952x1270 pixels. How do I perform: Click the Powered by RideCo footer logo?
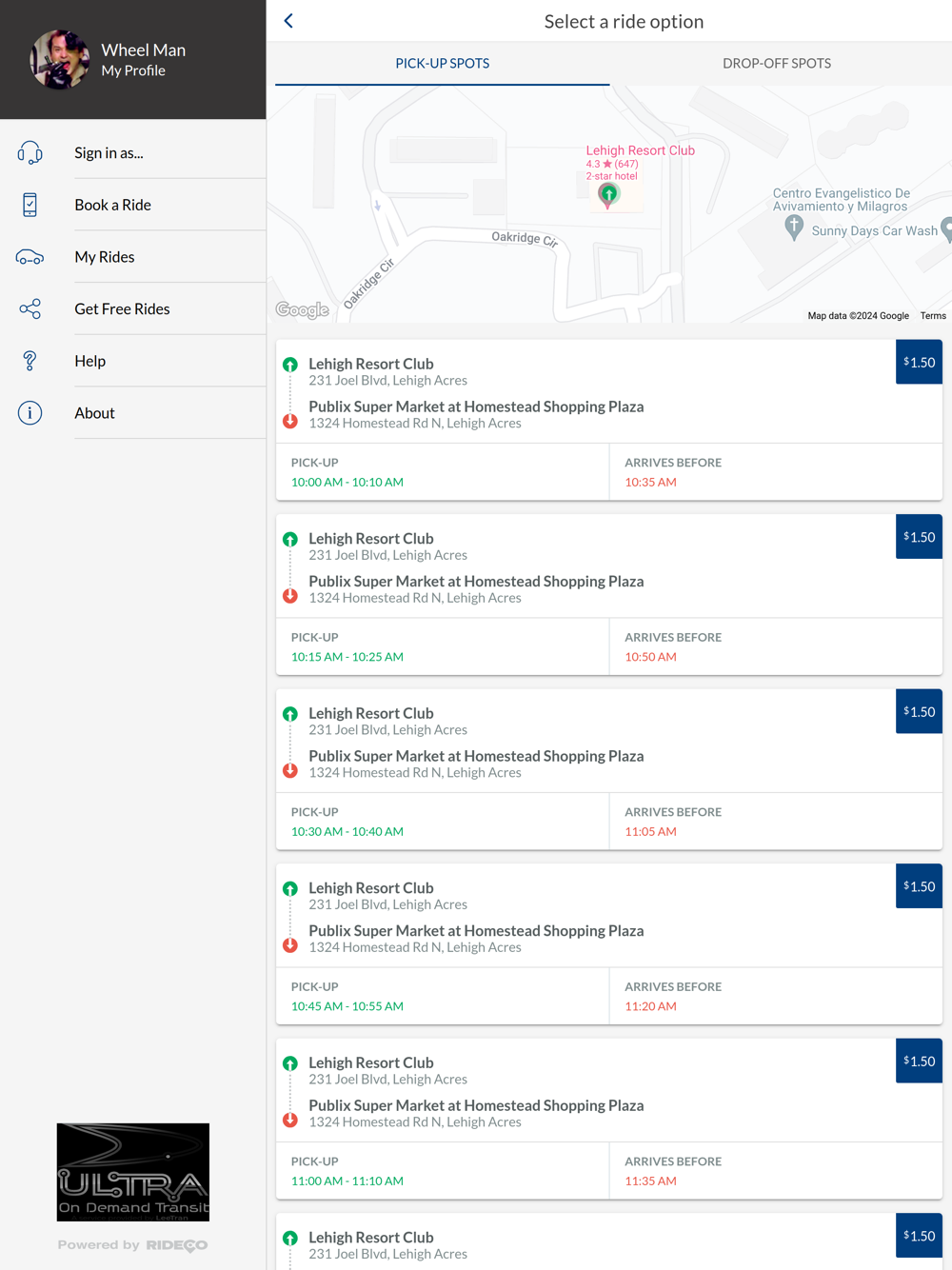tap(132, 1245)
